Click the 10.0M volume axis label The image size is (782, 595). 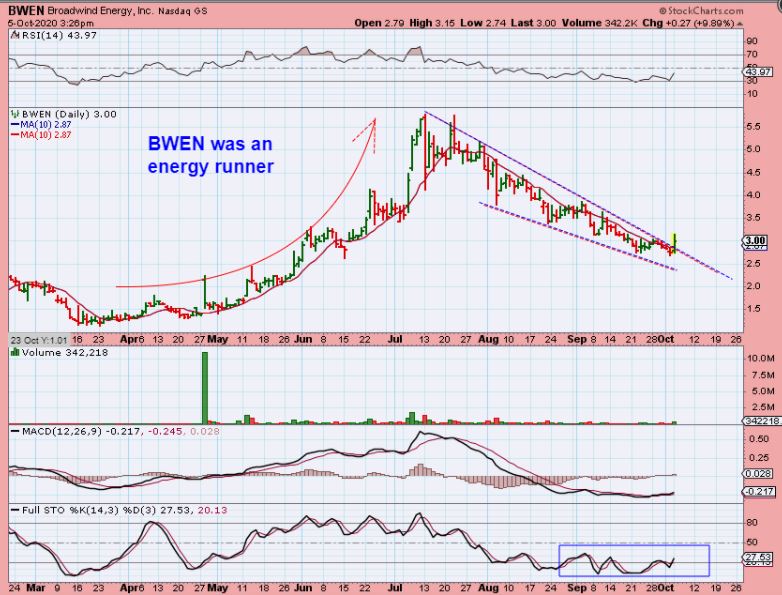[x=760, y=359]
